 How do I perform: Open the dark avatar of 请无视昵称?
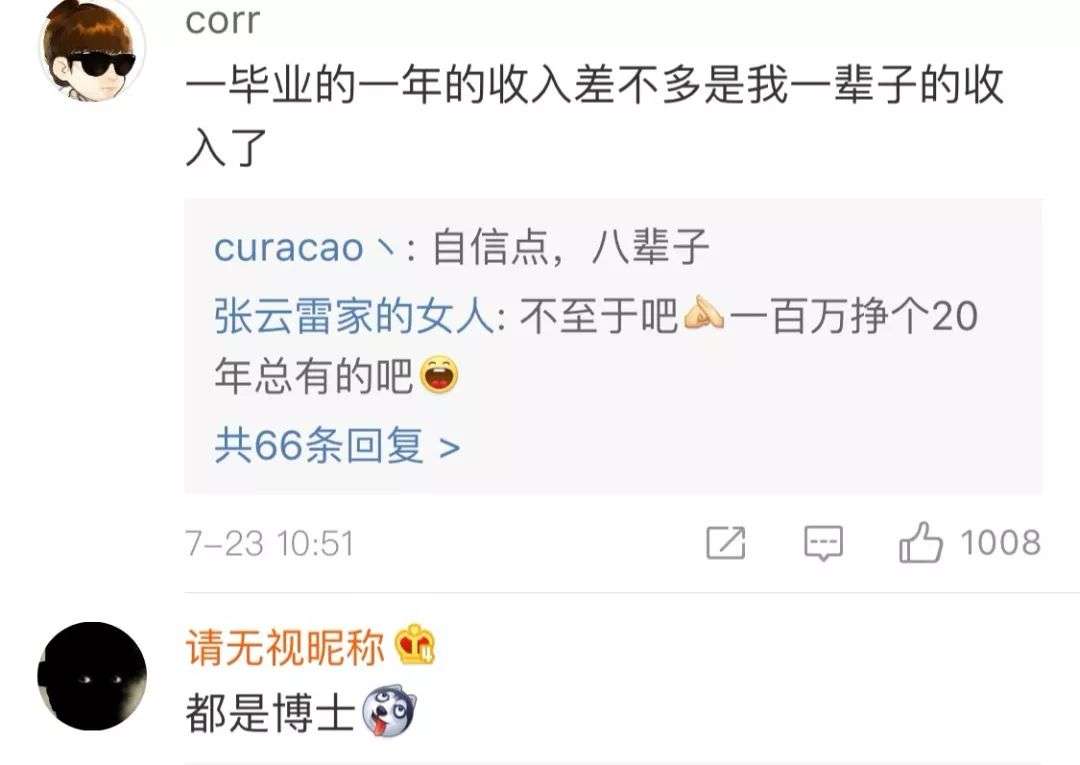(x=92, y=675)
